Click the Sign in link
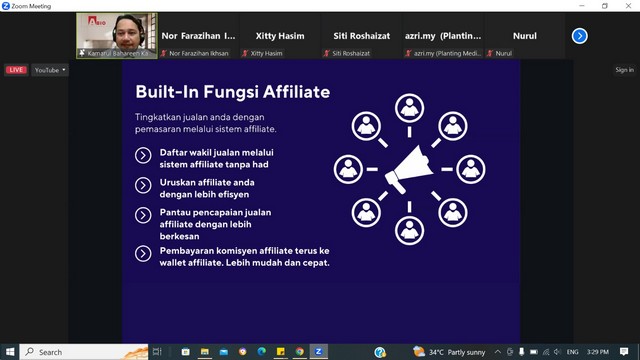The image size is (640, 360). pyautogui.click(x=624, y=70)
